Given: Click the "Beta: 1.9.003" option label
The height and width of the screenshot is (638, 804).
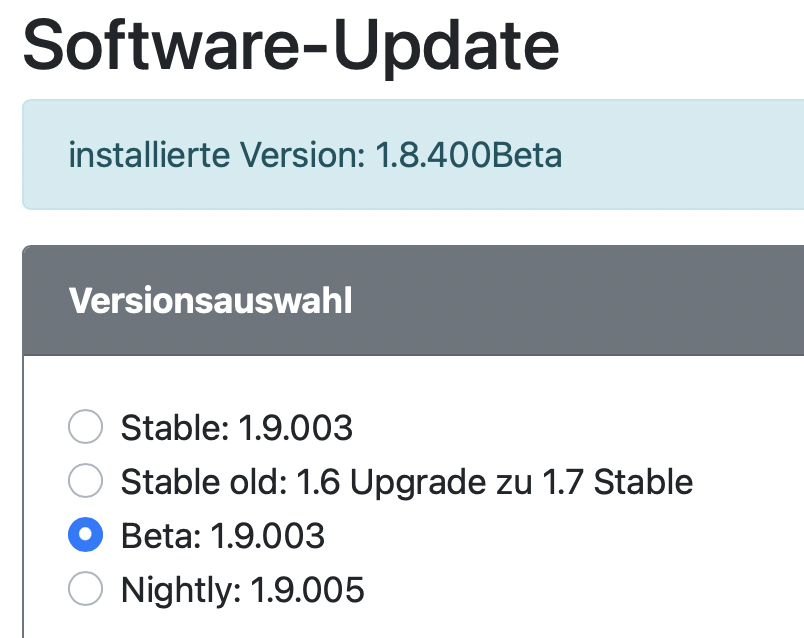Looking at the screenshot, I should (222, 536).
